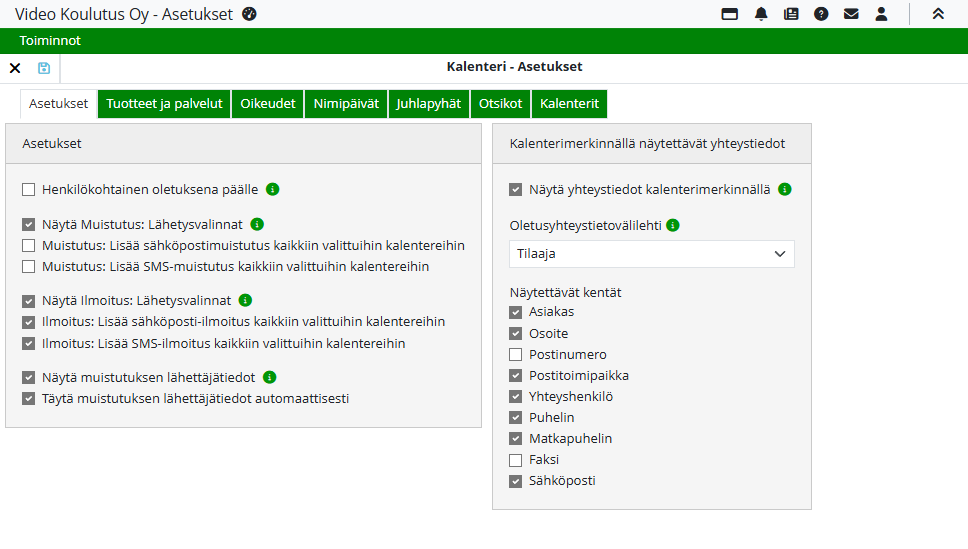
Task: Click the save floppy disk icon
Action: 44,68
